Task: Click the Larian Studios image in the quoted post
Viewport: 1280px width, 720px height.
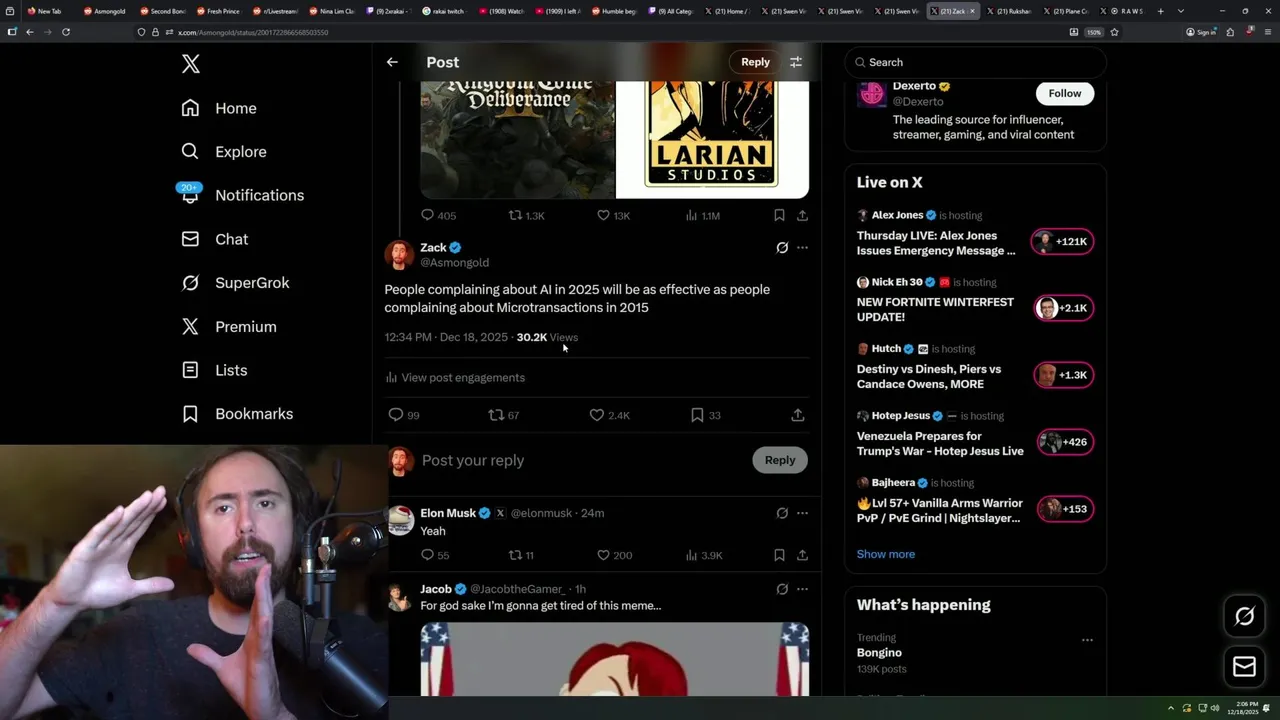Action: [x=712, y=139]
